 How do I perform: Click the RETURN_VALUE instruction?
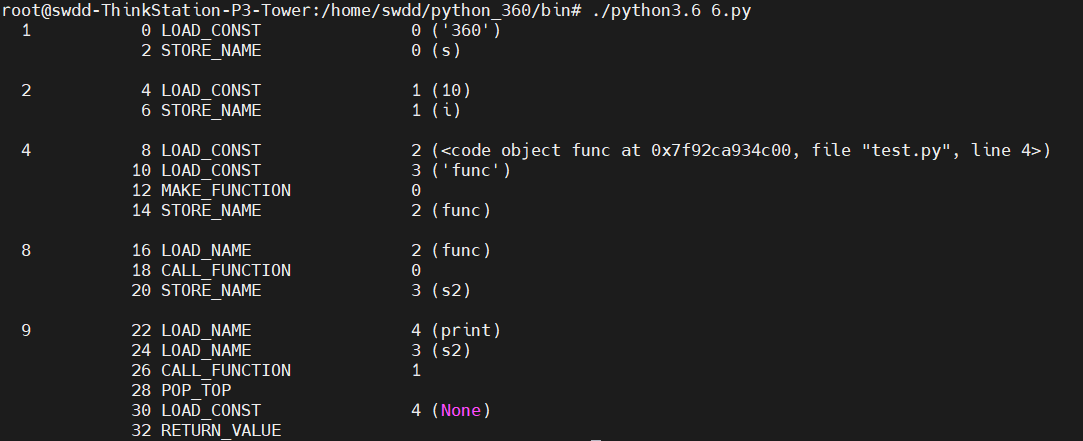coord(221,430)
